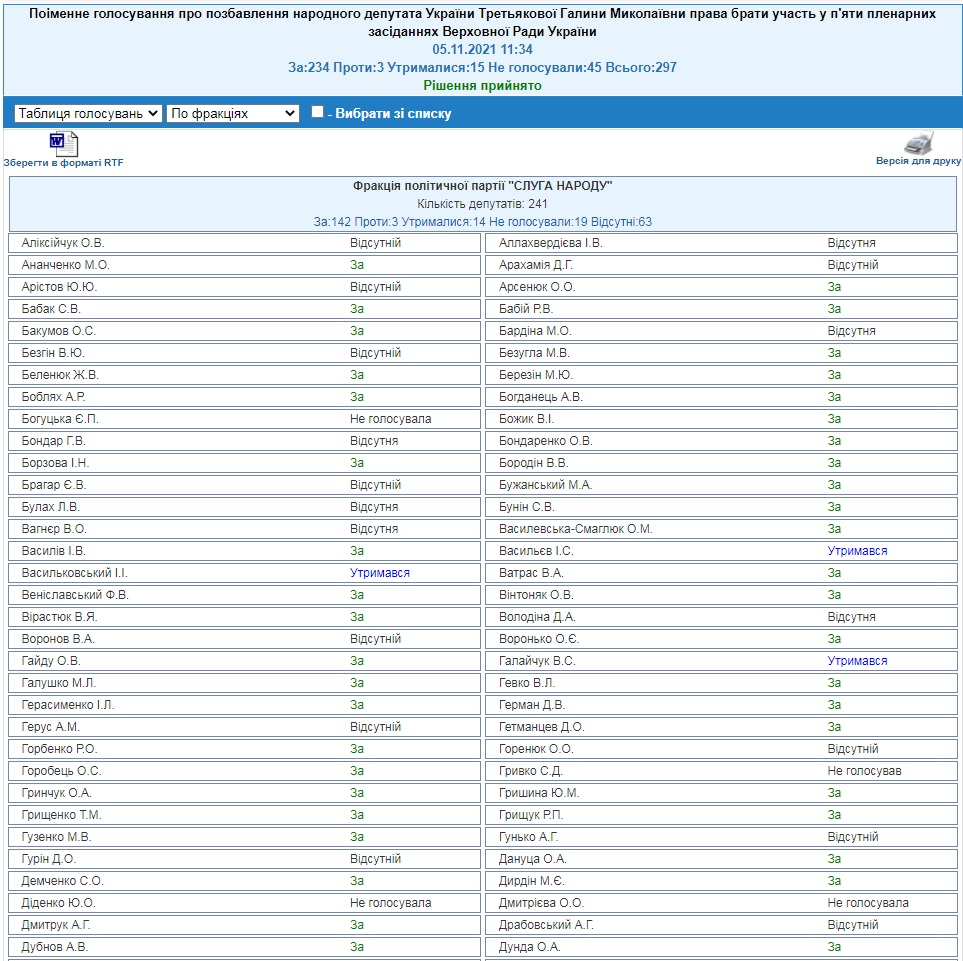Screen dimensions: 963x961
Task: Open the 'Таблиця голосувань' dropdown
Action: coord(88,114)
